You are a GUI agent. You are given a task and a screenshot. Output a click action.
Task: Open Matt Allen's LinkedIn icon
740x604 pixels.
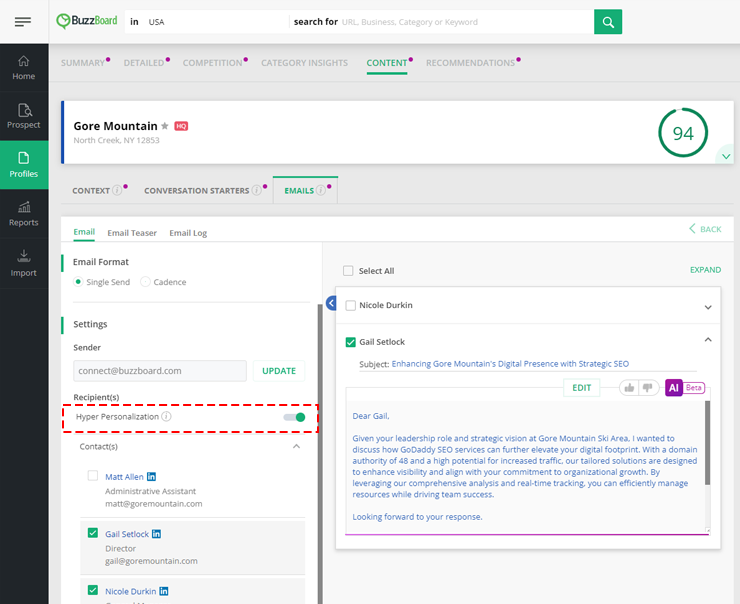click(x=151, y=477)
